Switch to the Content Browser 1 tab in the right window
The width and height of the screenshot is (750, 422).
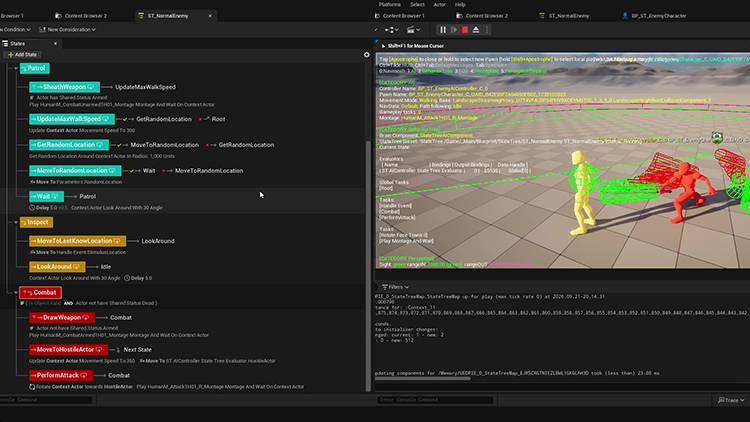(x=399, y=16)
